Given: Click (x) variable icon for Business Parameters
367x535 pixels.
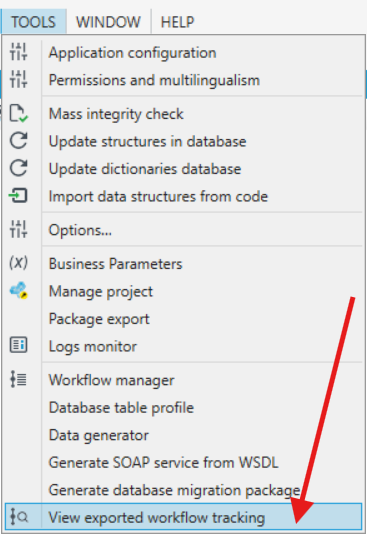Looking at the screenshot, I should point(18,263).
